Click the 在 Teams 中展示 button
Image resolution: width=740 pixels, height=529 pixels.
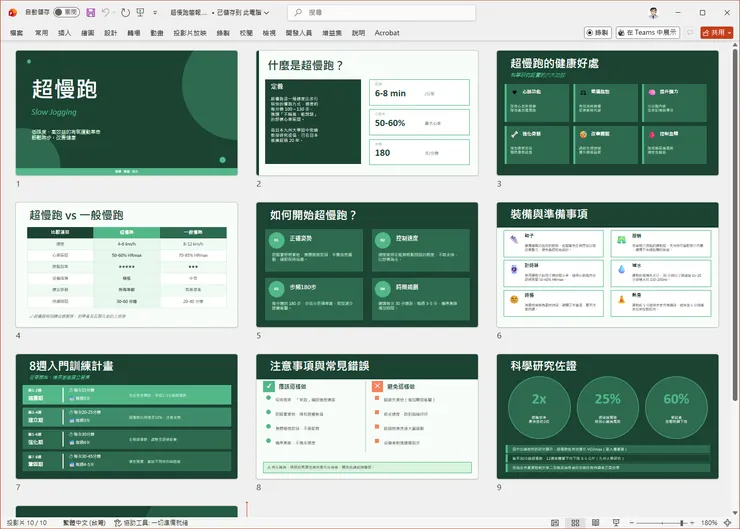coord(648,33)
